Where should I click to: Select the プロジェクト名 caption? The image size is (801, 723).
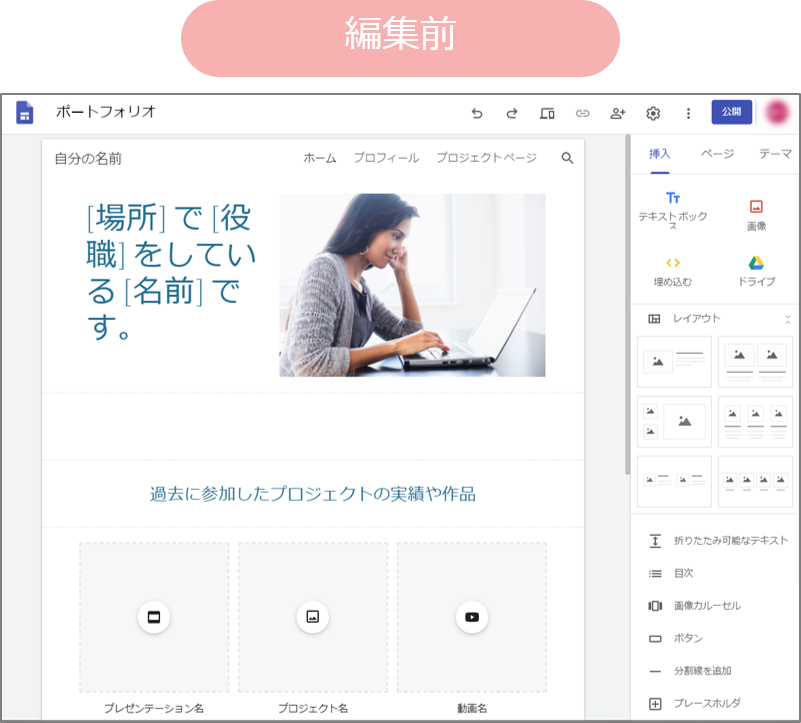[313, 708]
